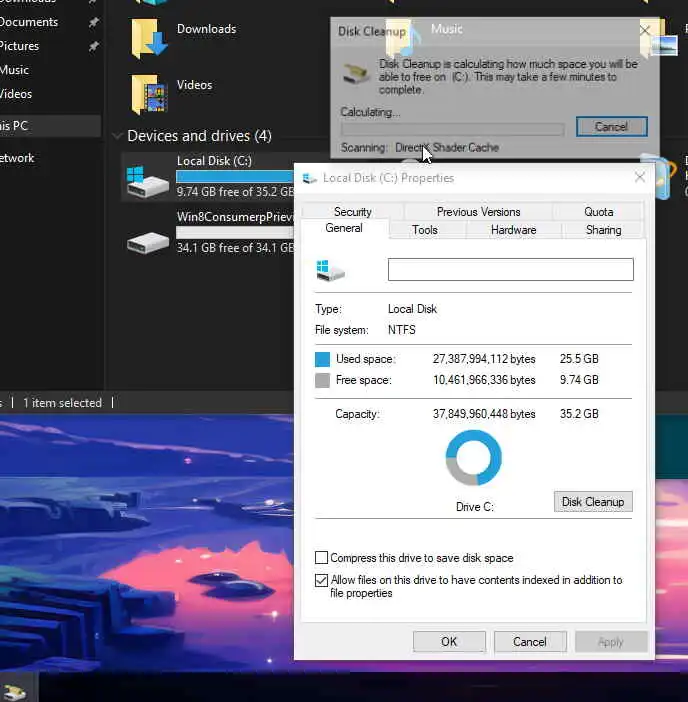The height and width of the screenshot is (702, 688).
Task: Close the Local Disk Properties window
Action: click(640, 177)
